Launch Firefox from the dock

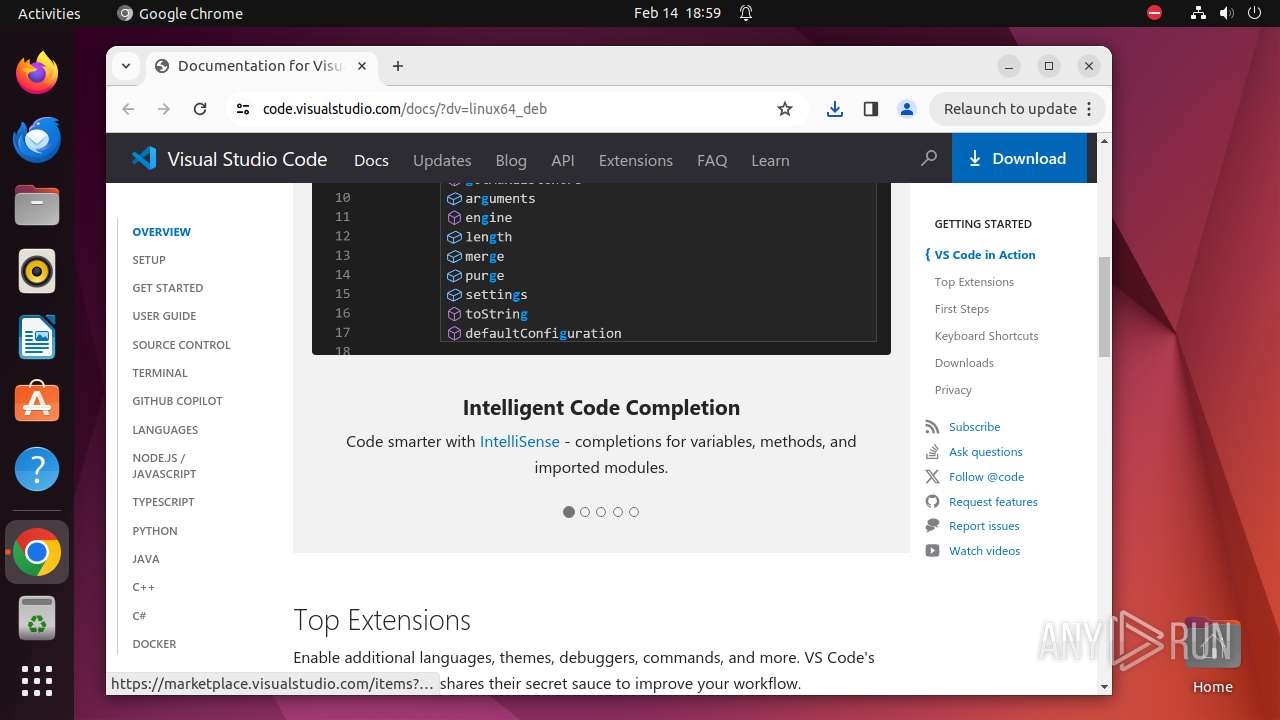(37, 73)
